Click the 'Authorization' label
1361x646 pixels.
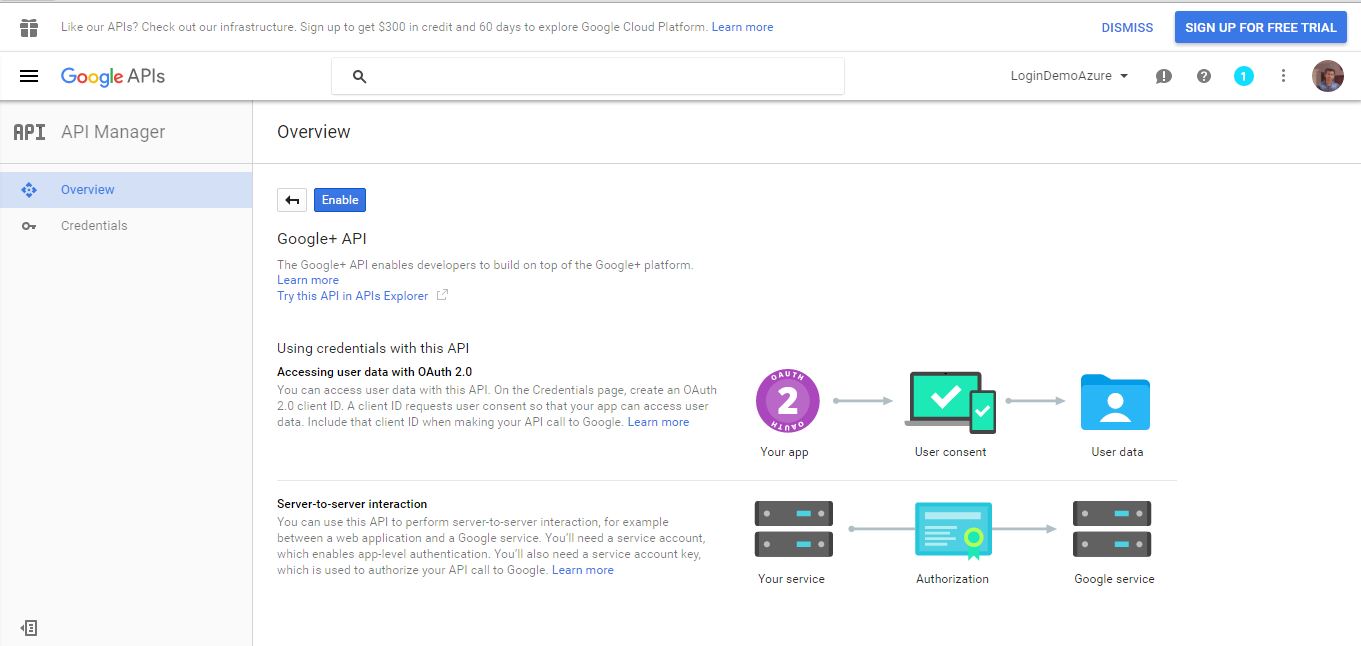coord(952,579)
